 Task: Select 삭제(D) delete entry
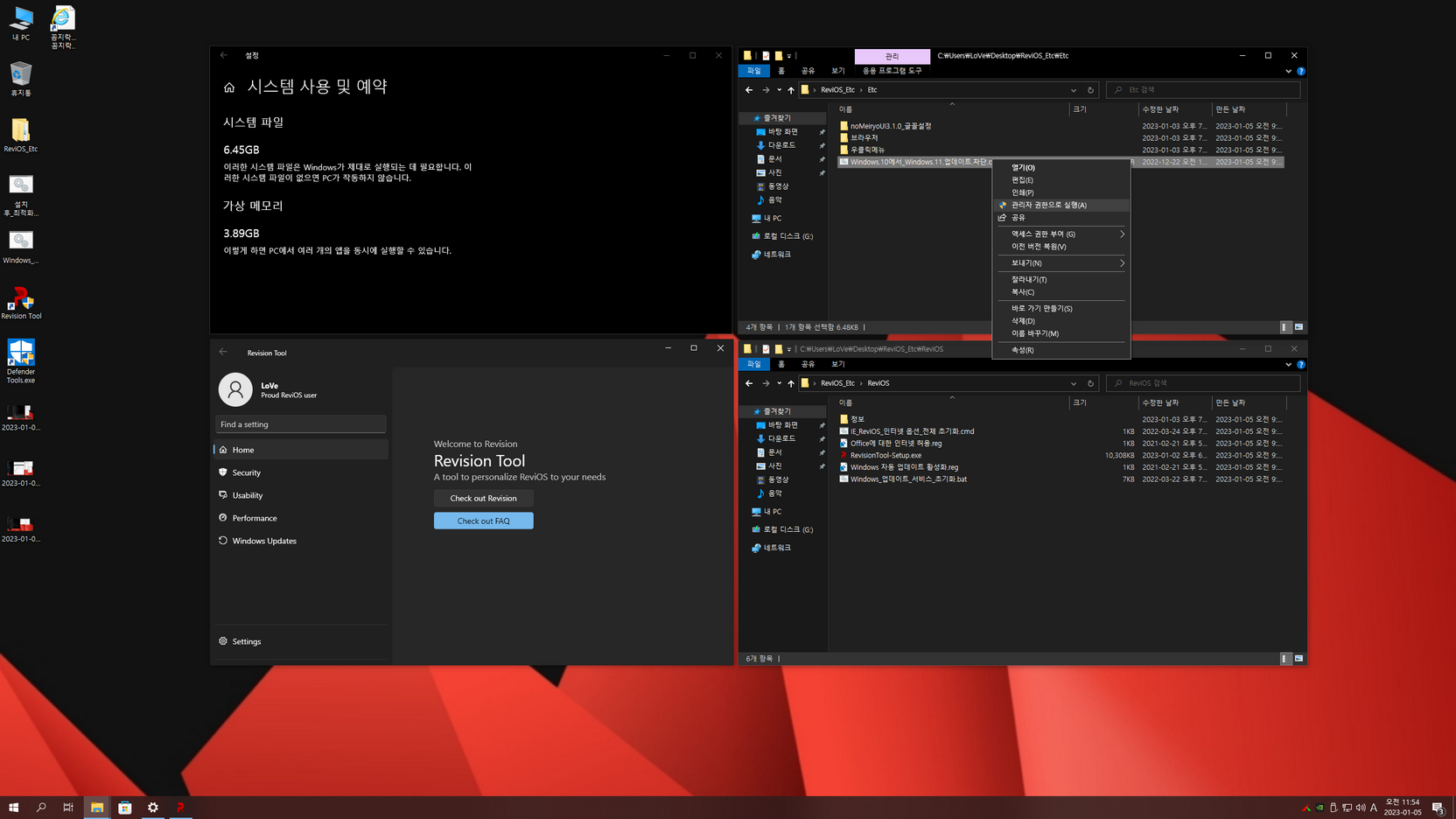point(1061,321)
